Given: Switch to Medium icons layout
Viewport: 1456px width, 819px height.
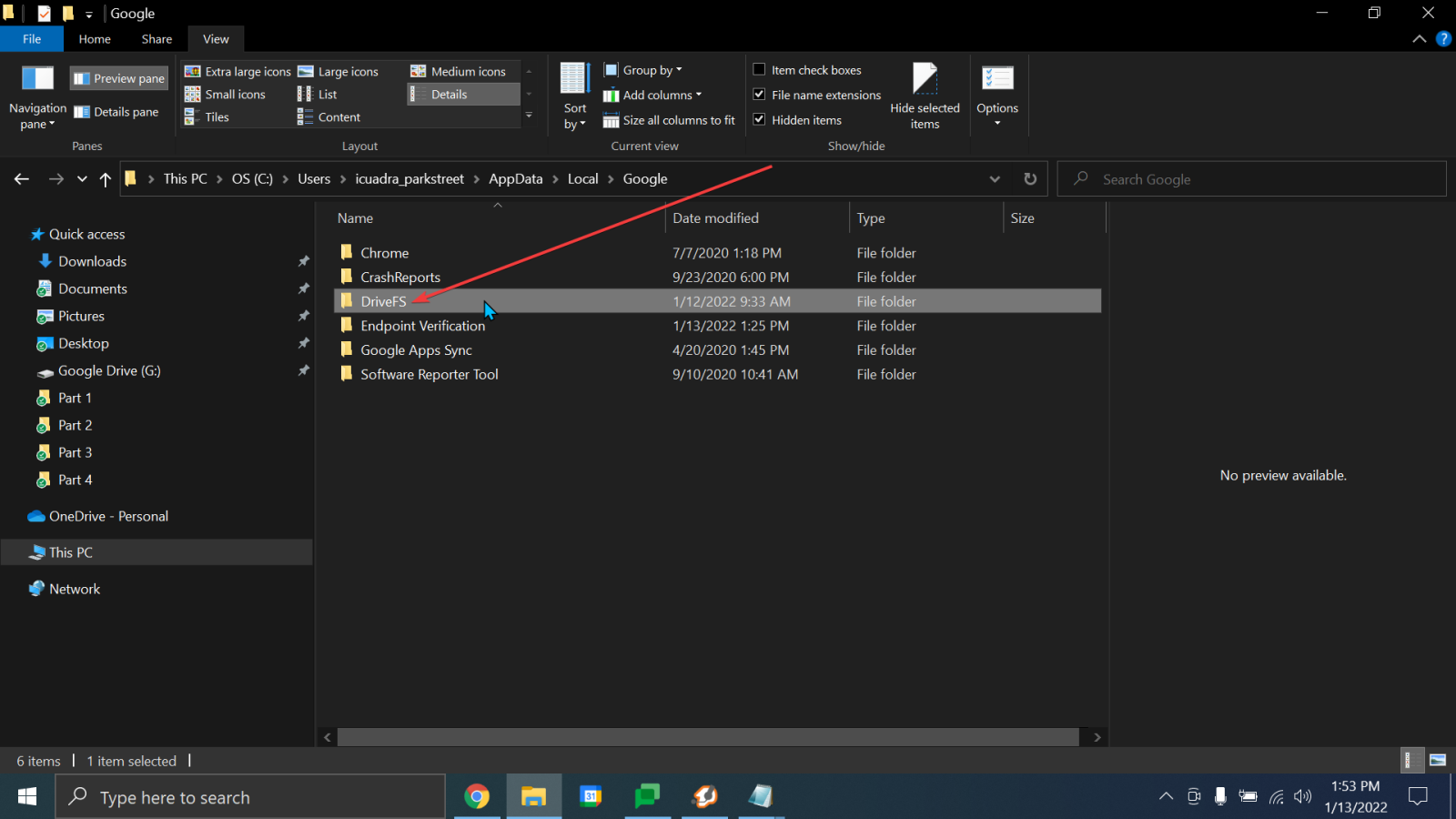Looking at the screenshot, I should coord(459,71).
